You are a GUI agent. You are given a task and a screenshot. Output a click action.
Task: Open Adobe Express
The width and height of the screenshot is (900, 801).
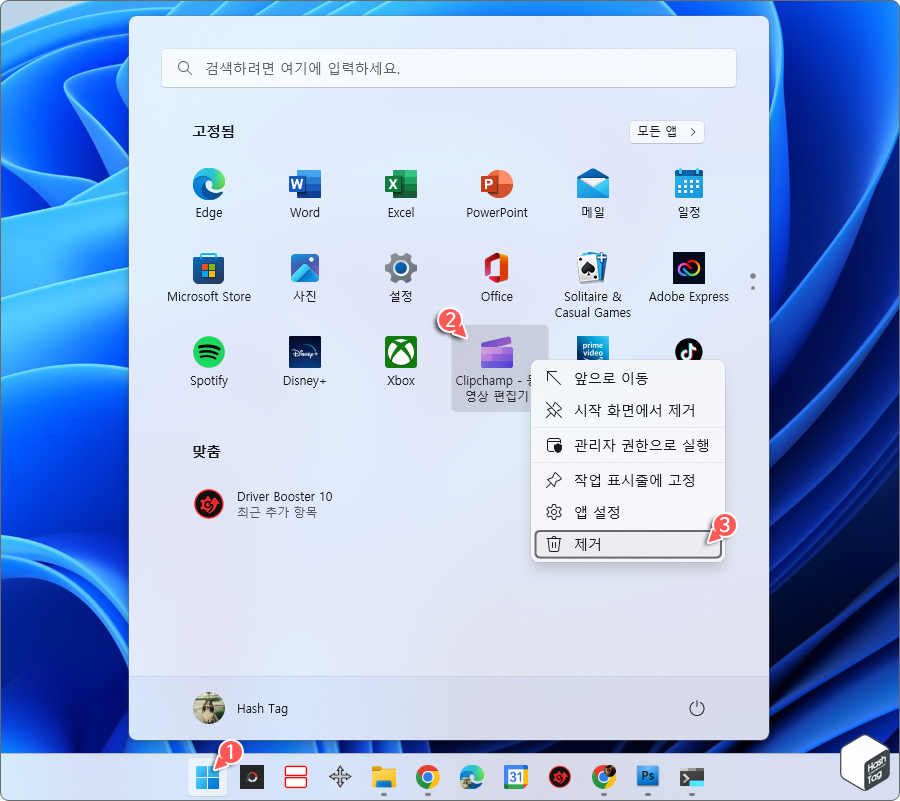click(688, 268)
